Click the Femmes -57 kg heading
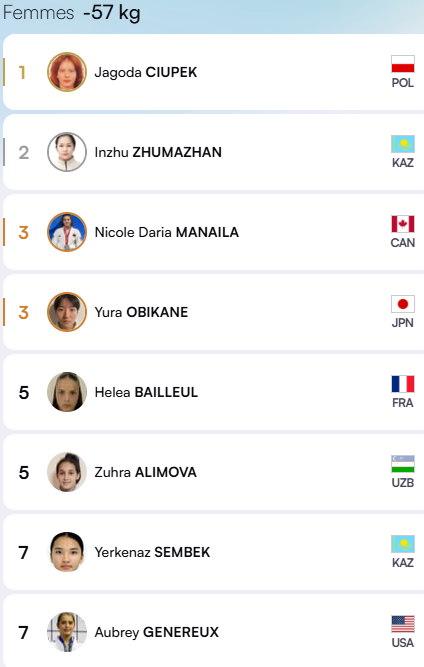The width and height of the screenshot is (424, 667). pyautogui.click(x=71, y=13)
